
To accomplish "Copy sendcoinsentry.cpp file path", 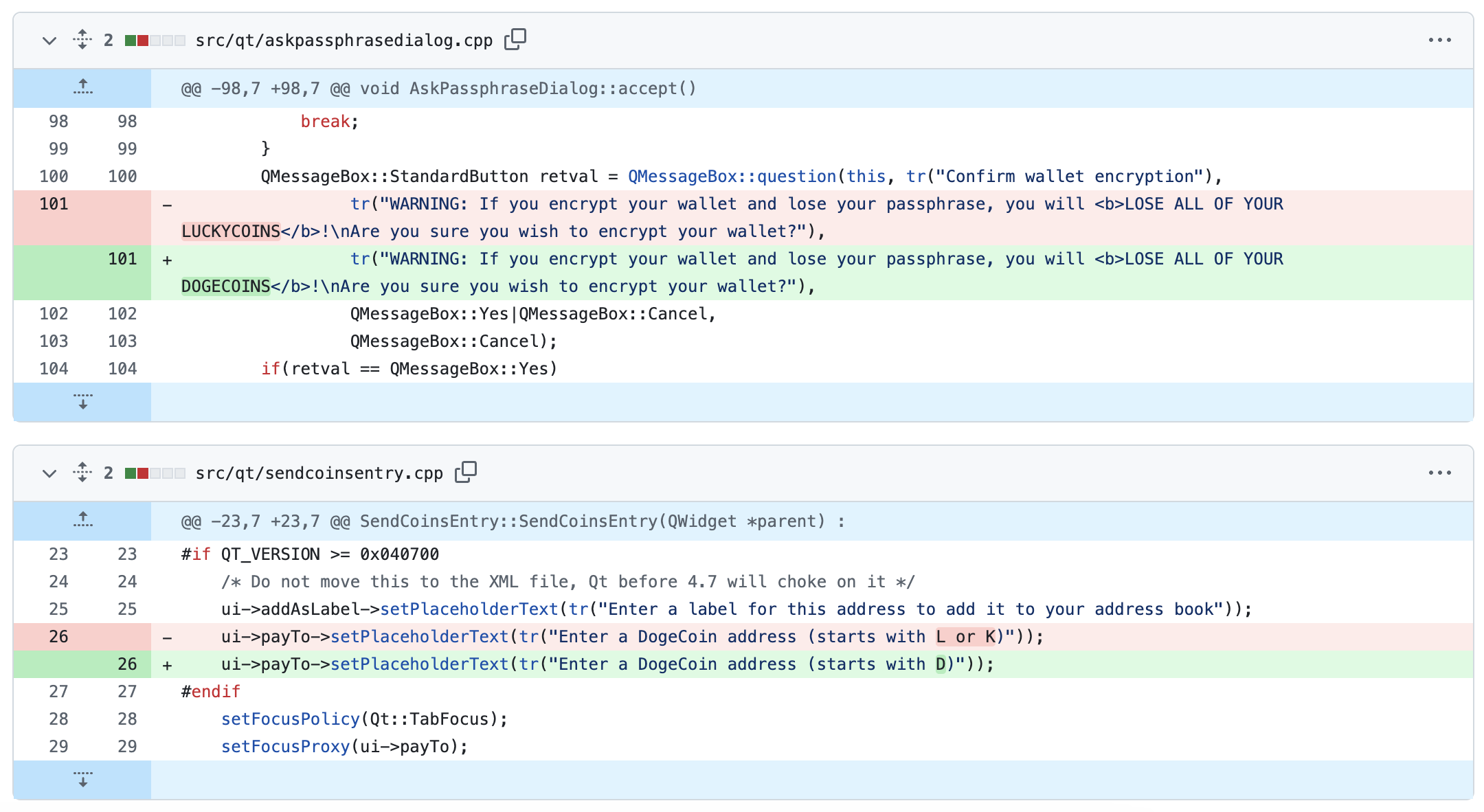I will 466,473.
